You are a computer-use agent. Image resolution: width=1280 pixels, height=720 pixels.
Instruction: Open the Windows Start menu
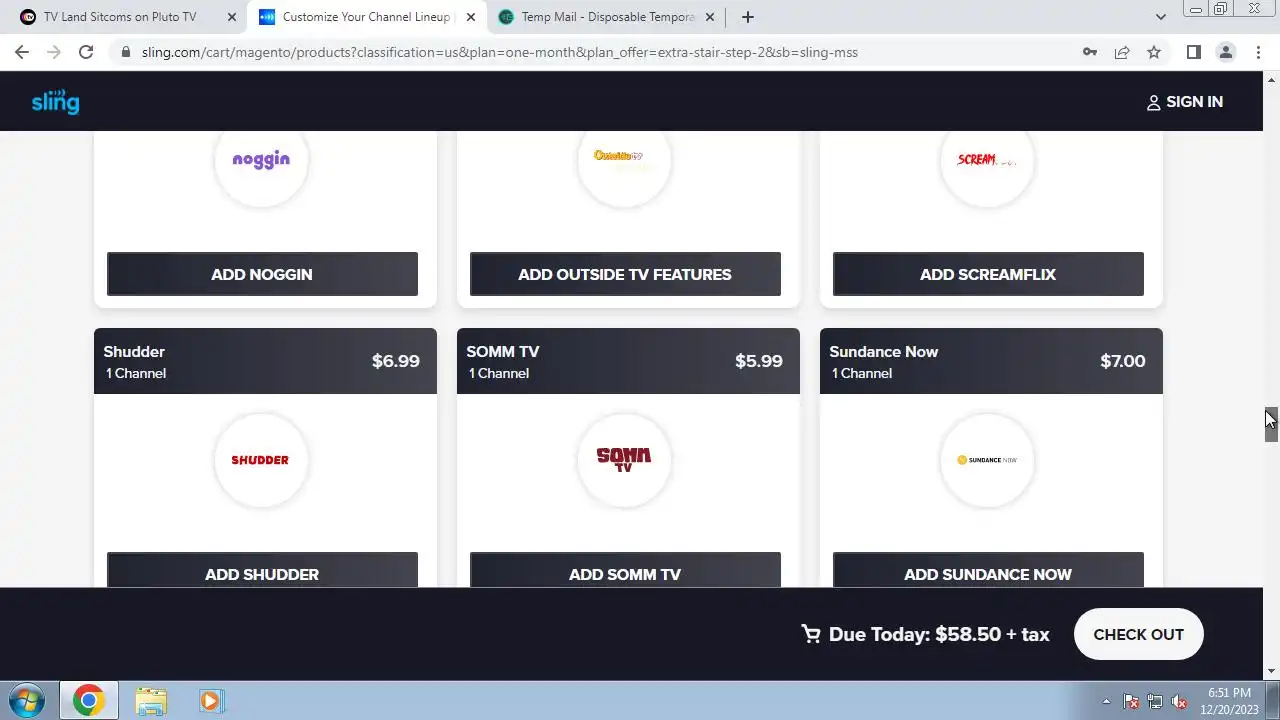click(x=26, y=700)
